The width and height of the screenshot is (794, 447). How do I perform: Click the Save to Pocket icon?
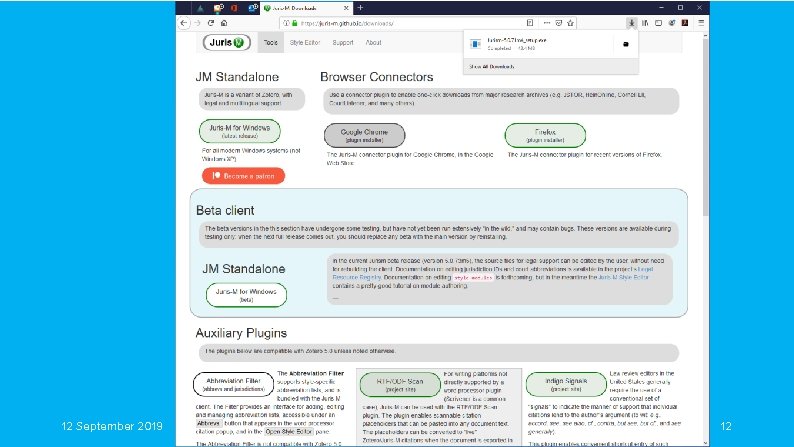[559, 23]
